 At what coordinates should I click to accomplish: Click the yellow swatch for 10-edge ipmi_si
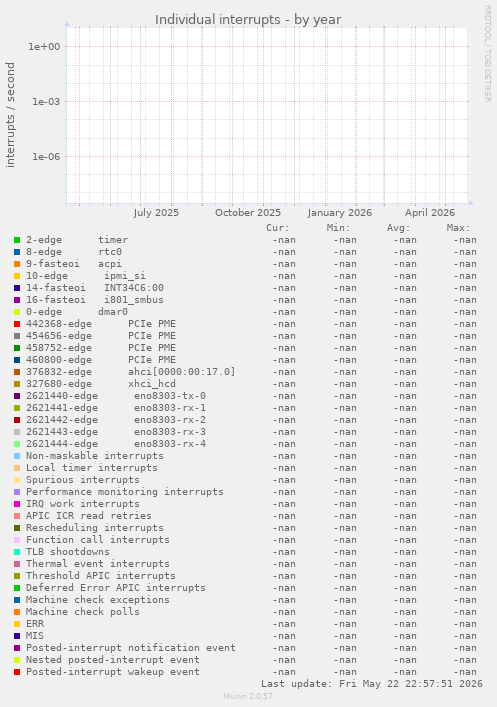click(x=17, y=276)
